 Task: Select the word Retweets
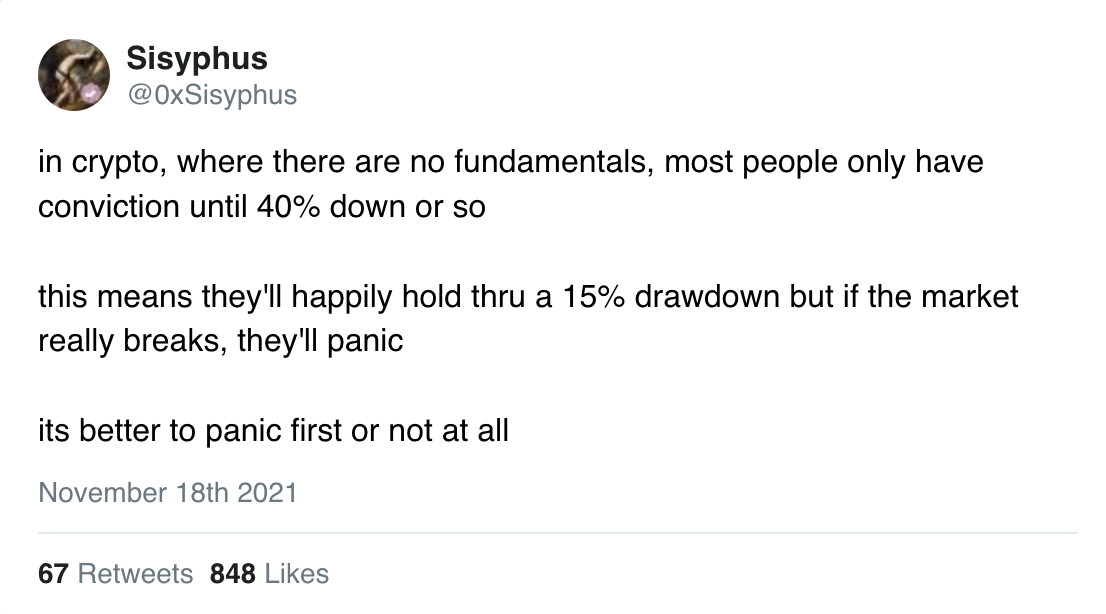point(135,574)
